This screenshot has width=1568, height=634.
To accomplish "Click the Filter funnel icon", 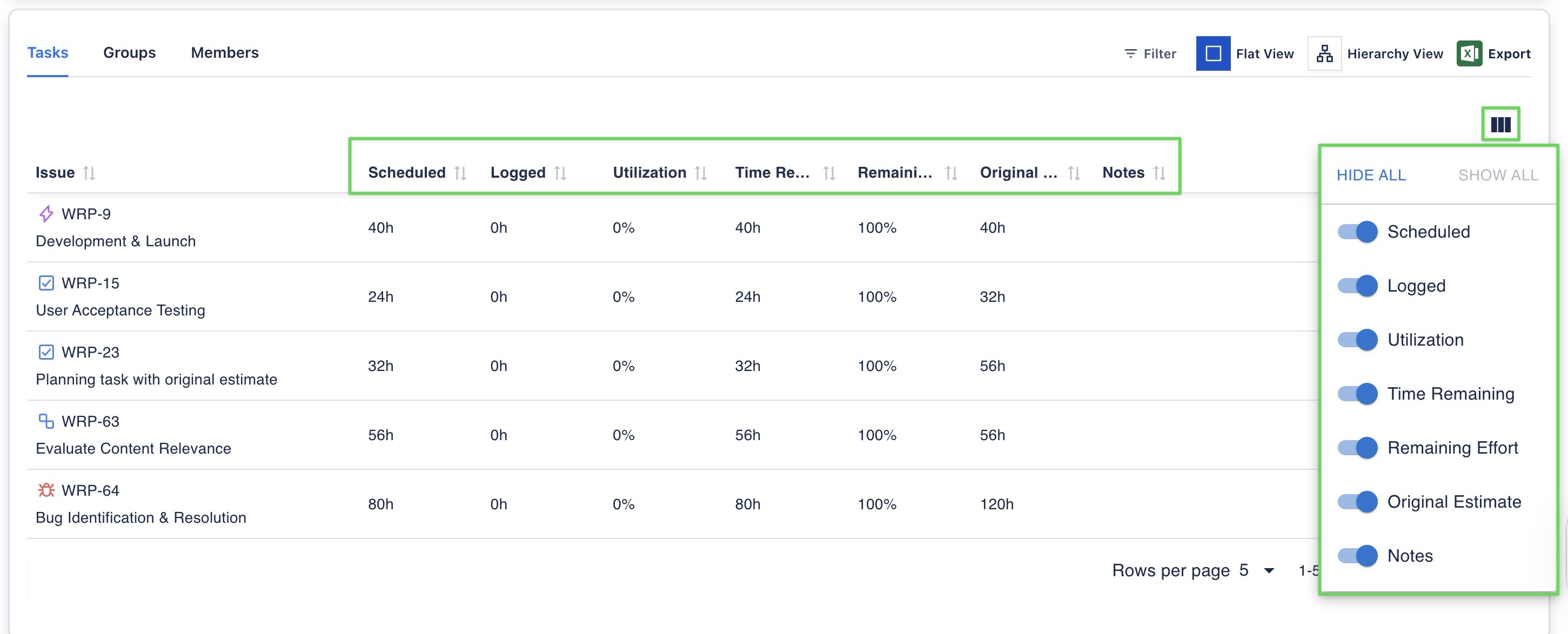I will [1130, 53].
